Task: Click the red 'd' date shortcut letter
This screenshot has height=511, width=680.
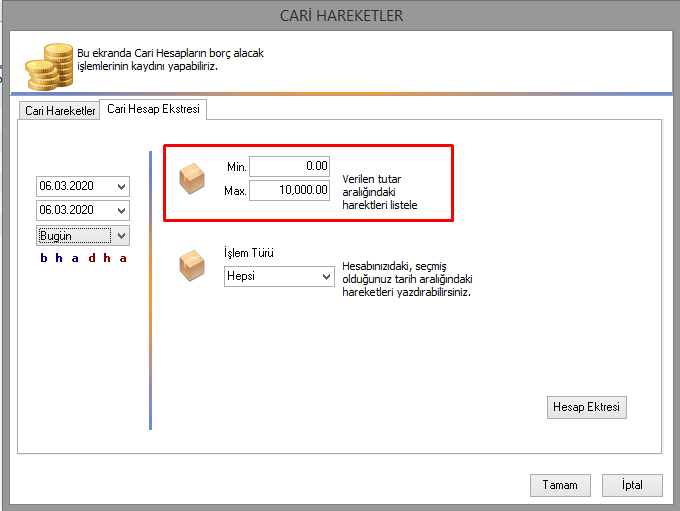Action: tap(91, 258)
